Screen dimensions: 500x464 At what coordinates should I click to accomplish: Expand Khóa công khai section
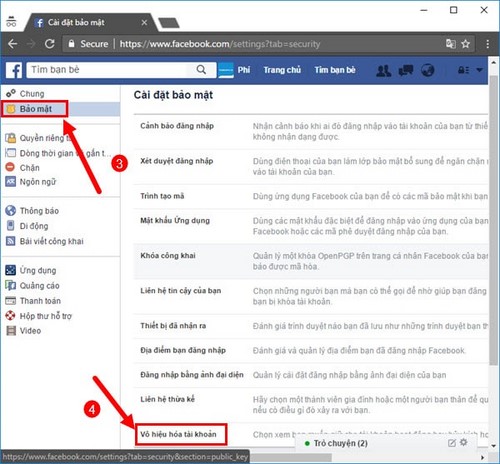(x=311, y=261)
